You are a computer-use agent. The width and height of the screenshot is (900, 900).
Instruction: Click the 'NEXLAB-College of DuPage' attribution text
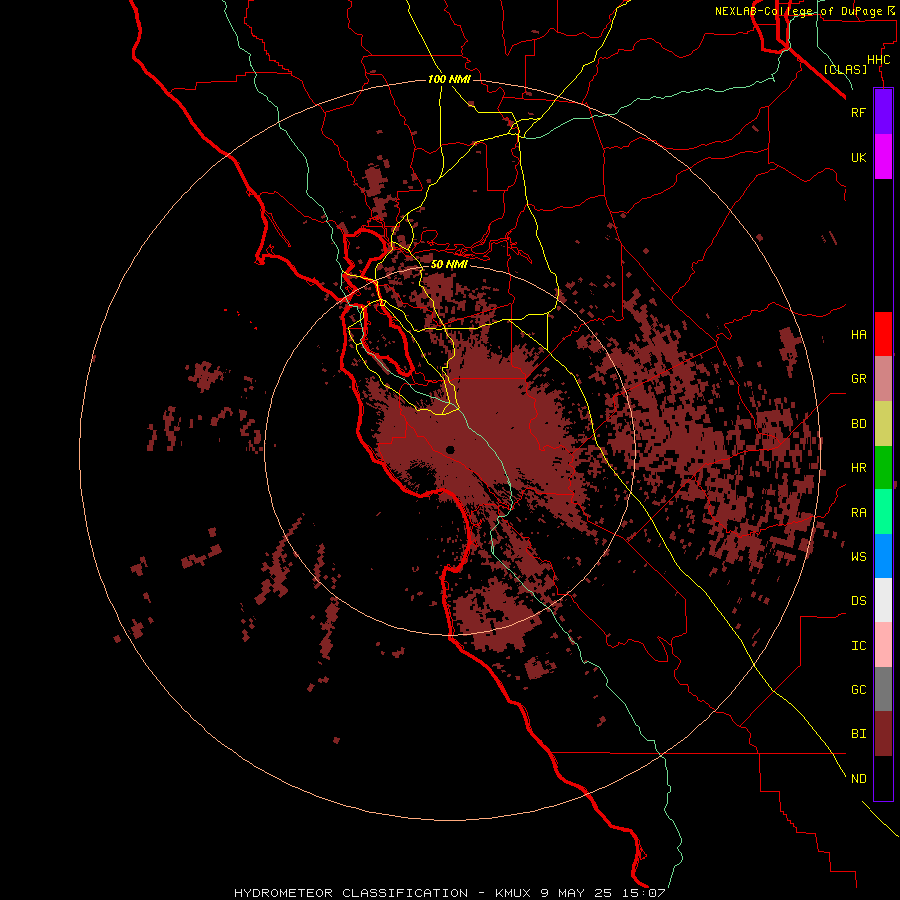click(800, 11)
